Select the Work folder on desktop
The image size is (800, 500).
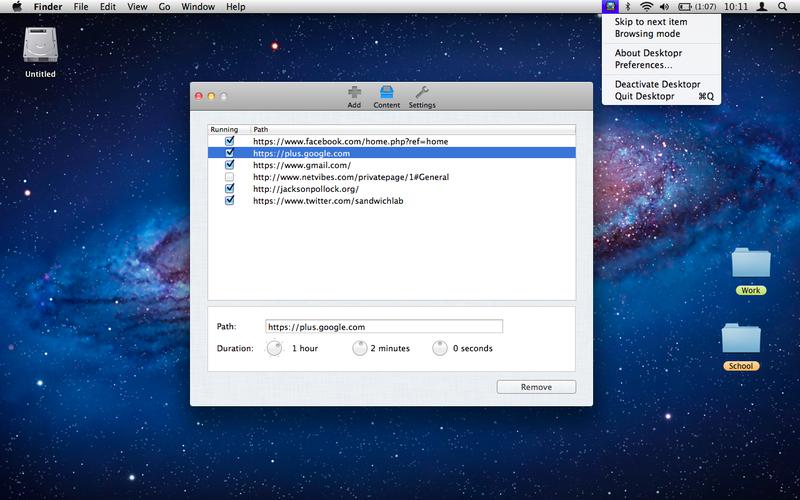(x=751, y=271)
